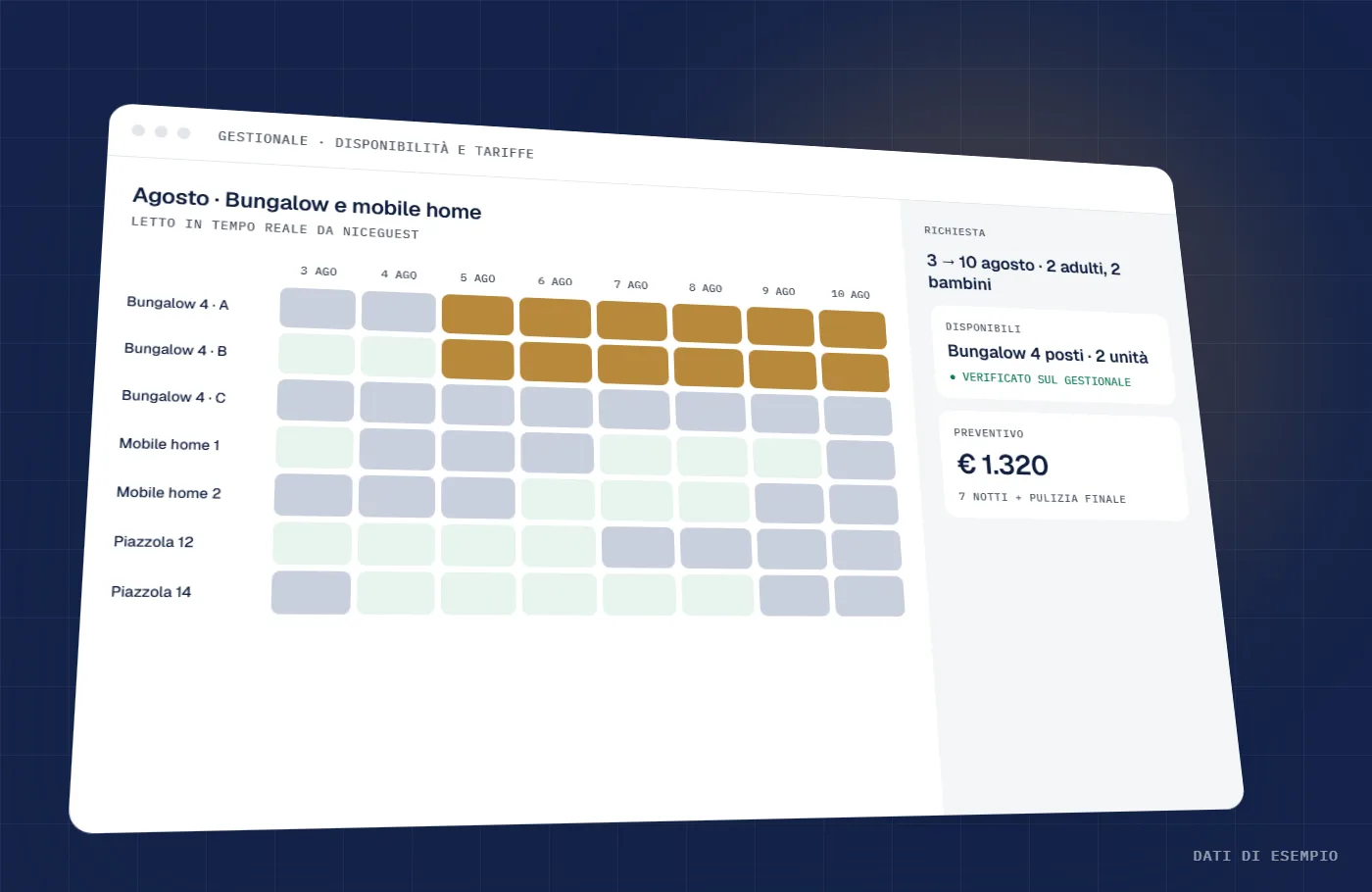Select the Piazzola 14 row label
Image resolution: width=1372 pixels, height=892 pixels.
[x=151, y=591]
